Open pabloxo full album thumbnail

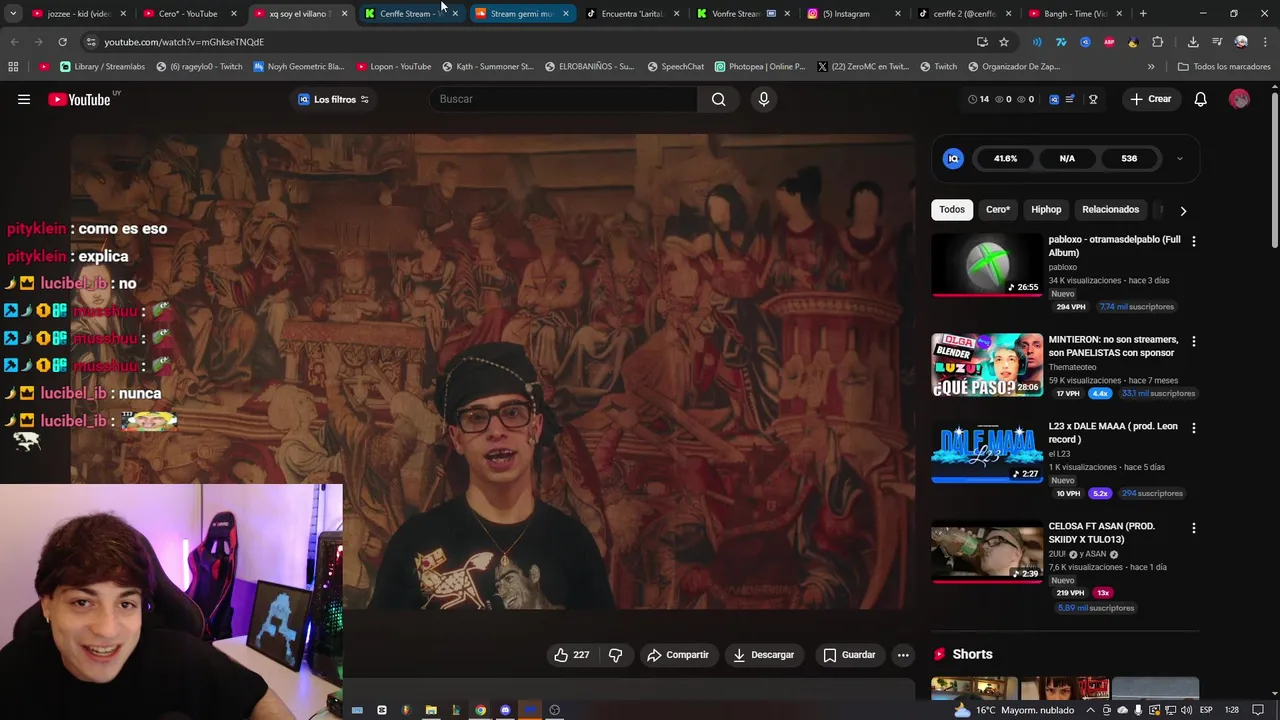click(987, 265)
